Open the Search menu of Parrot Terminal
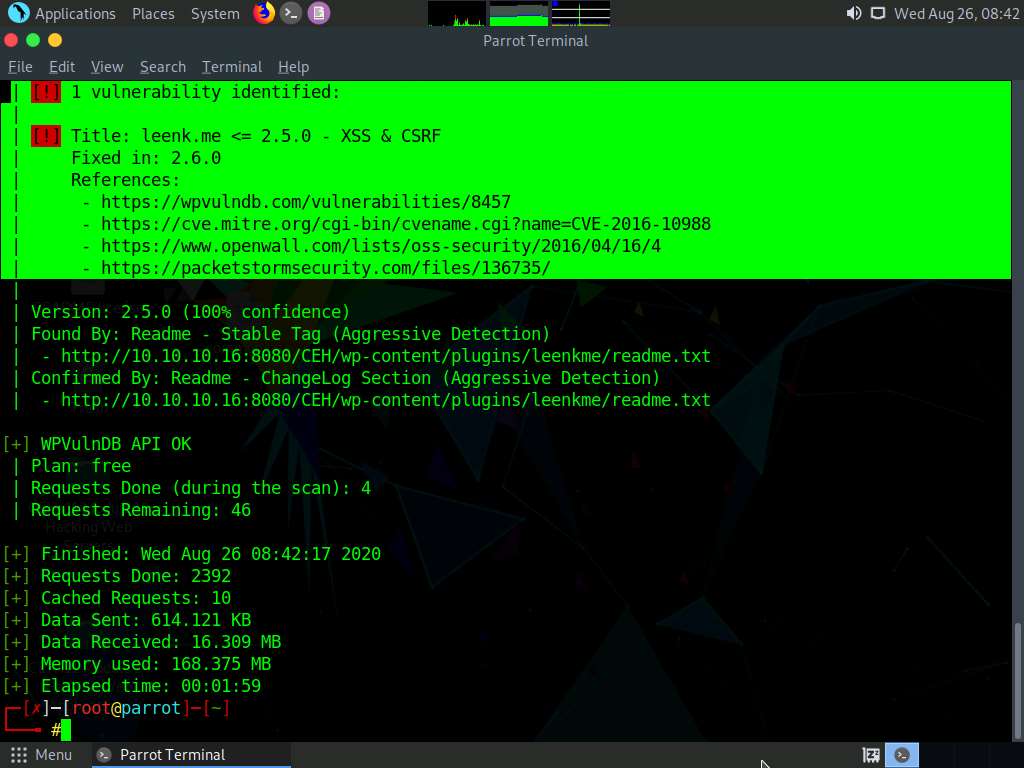 coord(162,67)
